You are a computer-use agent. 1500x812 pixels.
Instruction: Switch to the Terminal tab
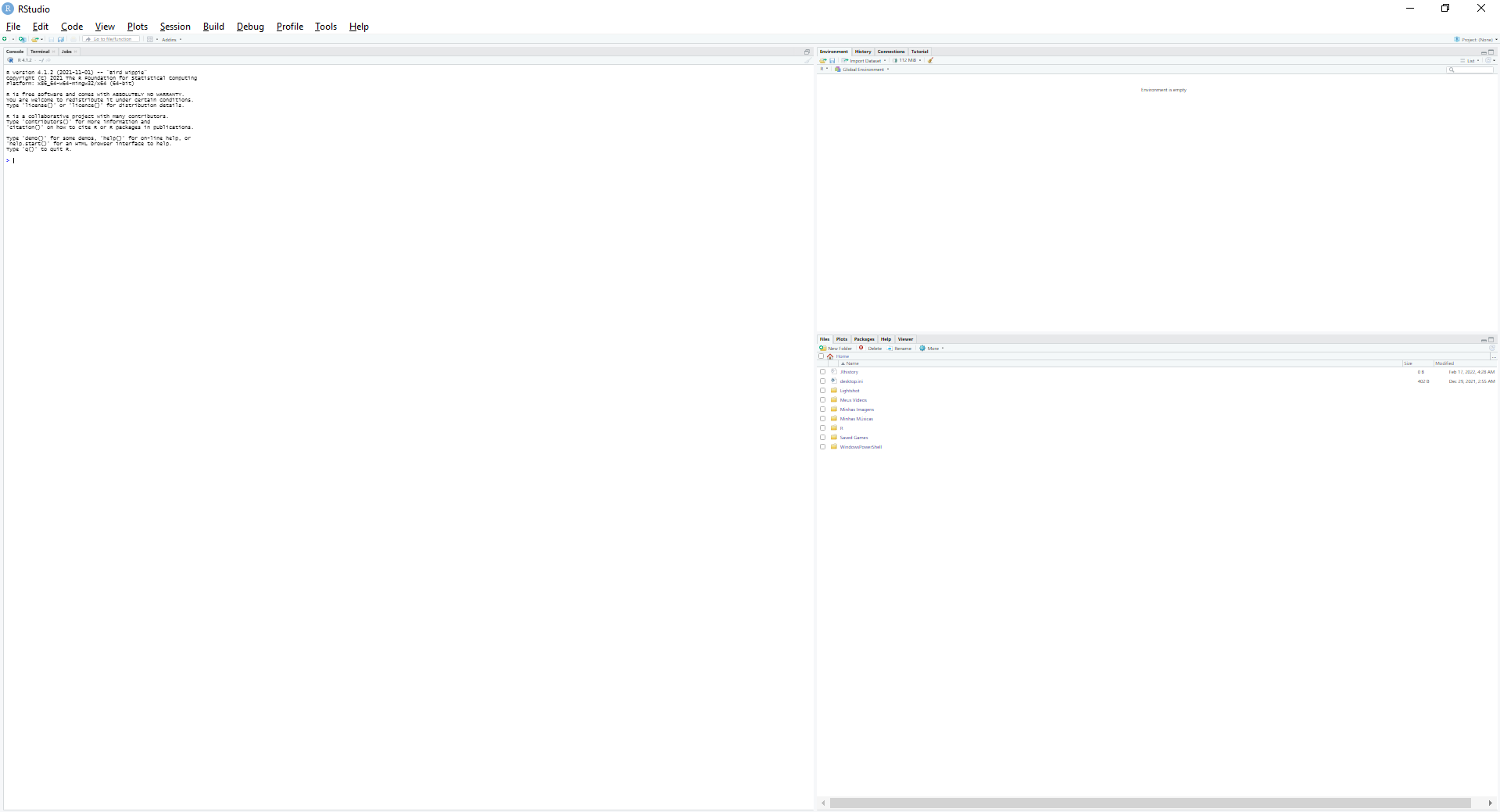click(x=40, y=52)
